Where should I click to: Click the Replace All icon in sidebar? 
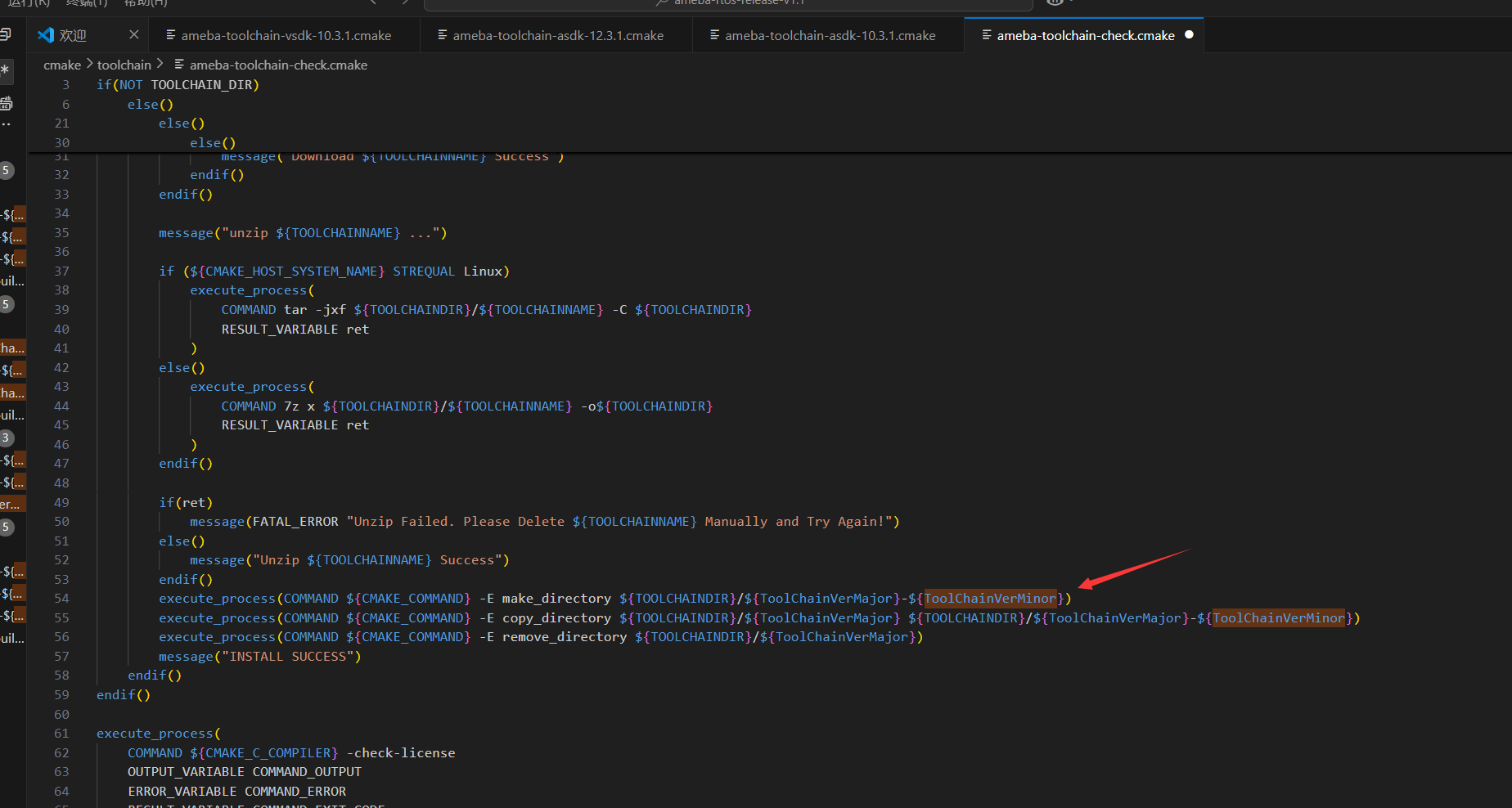[x=7, y=103]
